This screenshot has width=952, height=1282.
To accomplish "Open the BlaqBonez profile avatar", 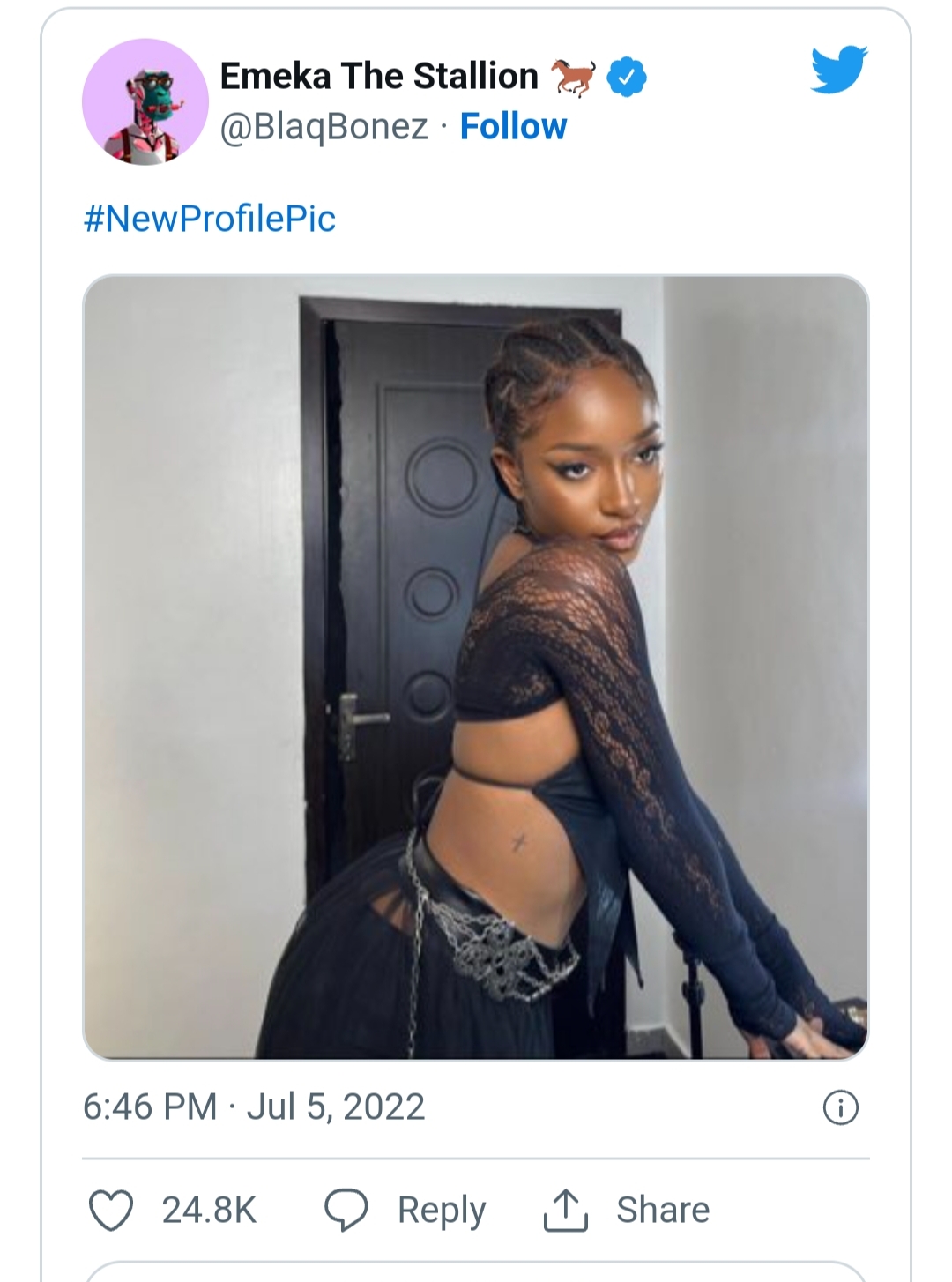I will click(x=145, y=101).
